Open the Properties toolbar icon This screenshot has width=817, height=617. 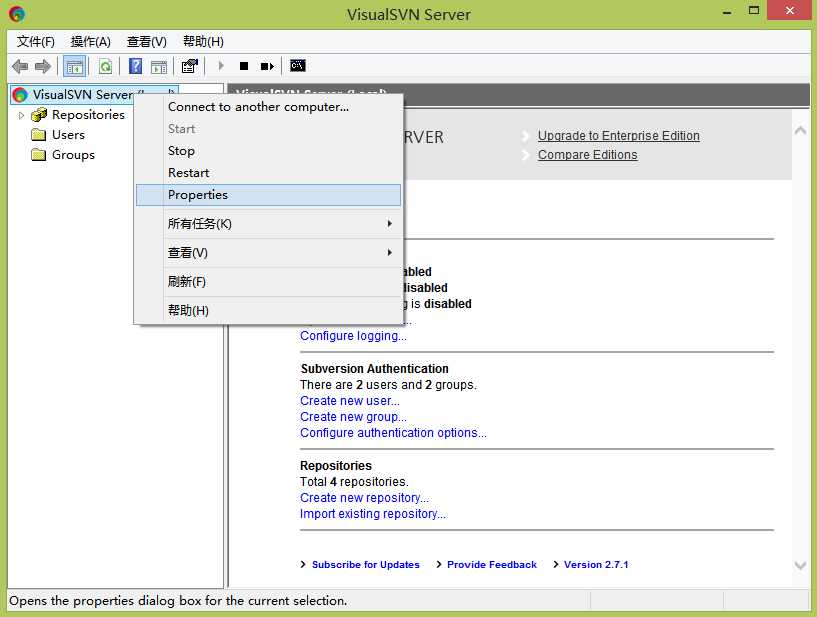click(x=190, y=66)
